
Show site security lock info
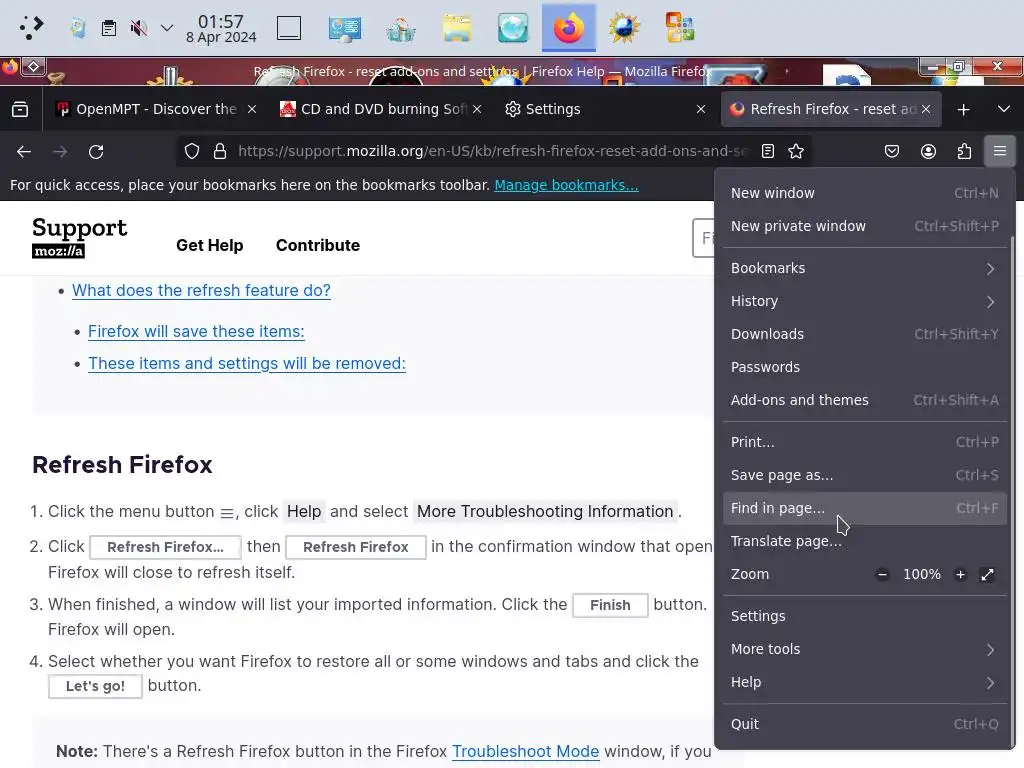click(x=220, y=152)
